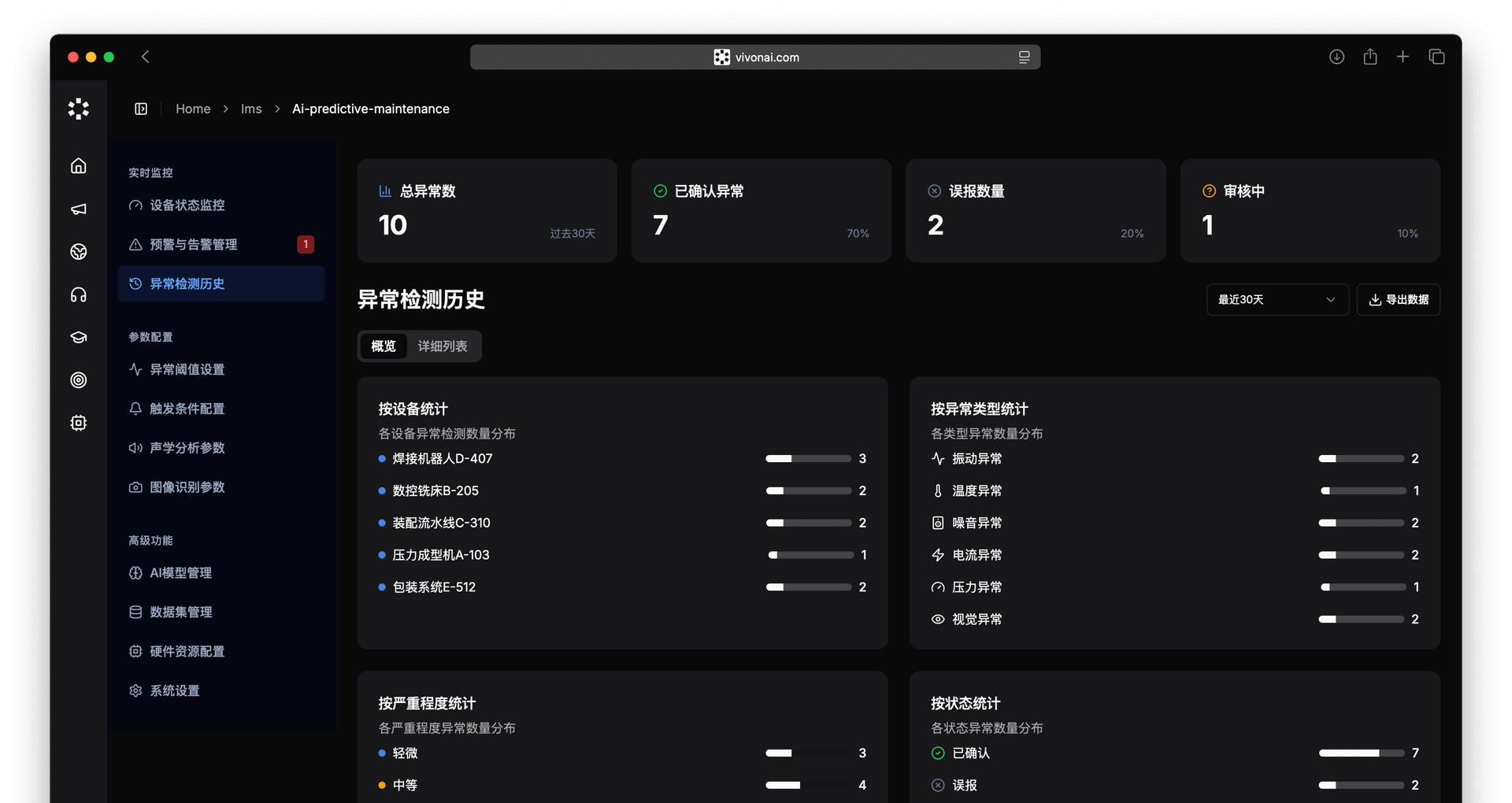Open Home from the breadcrumb navigation

(x=193, y=109)
